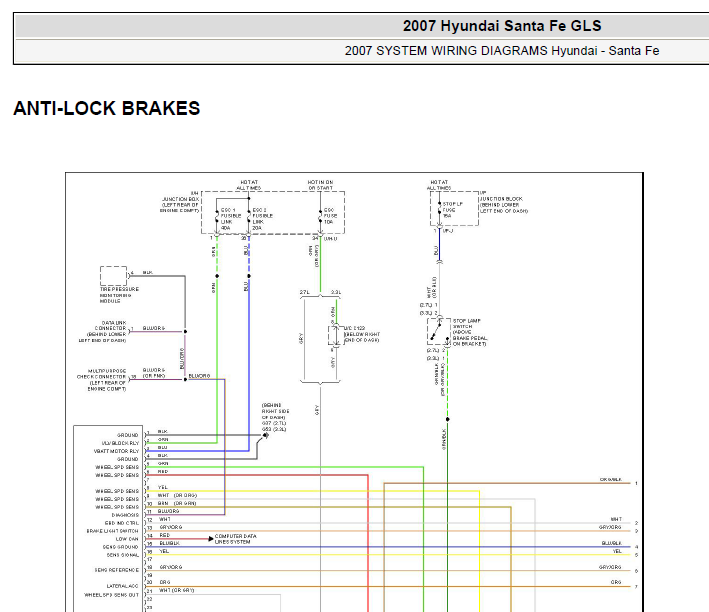Screen dimensions: 709x612
Task: Select the Tire Pressure Monitoring Module dashed box symbol
Action: (x=113, y=276)
